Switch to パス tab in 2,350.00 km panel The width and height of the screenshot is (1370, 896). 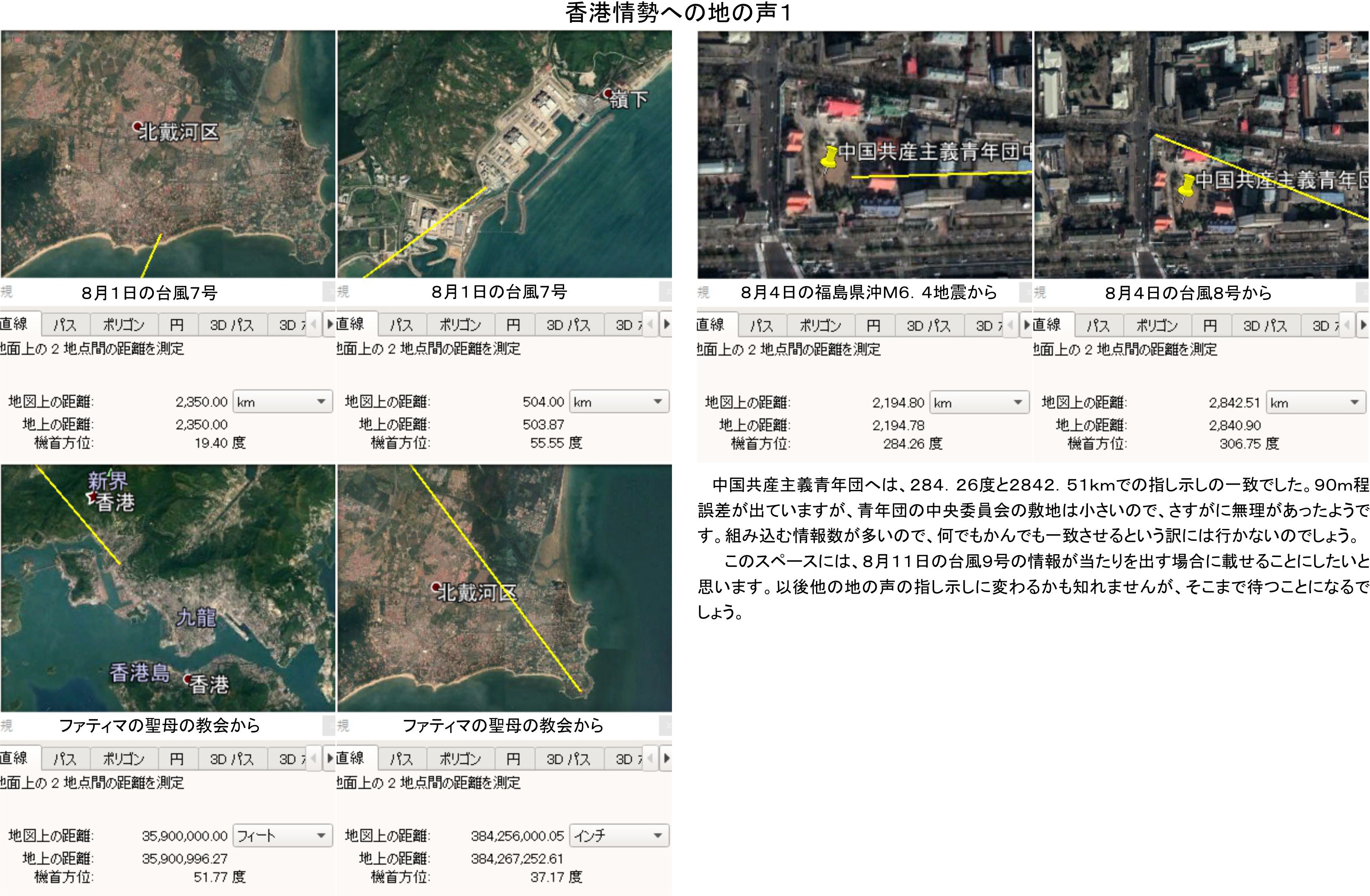65,325
